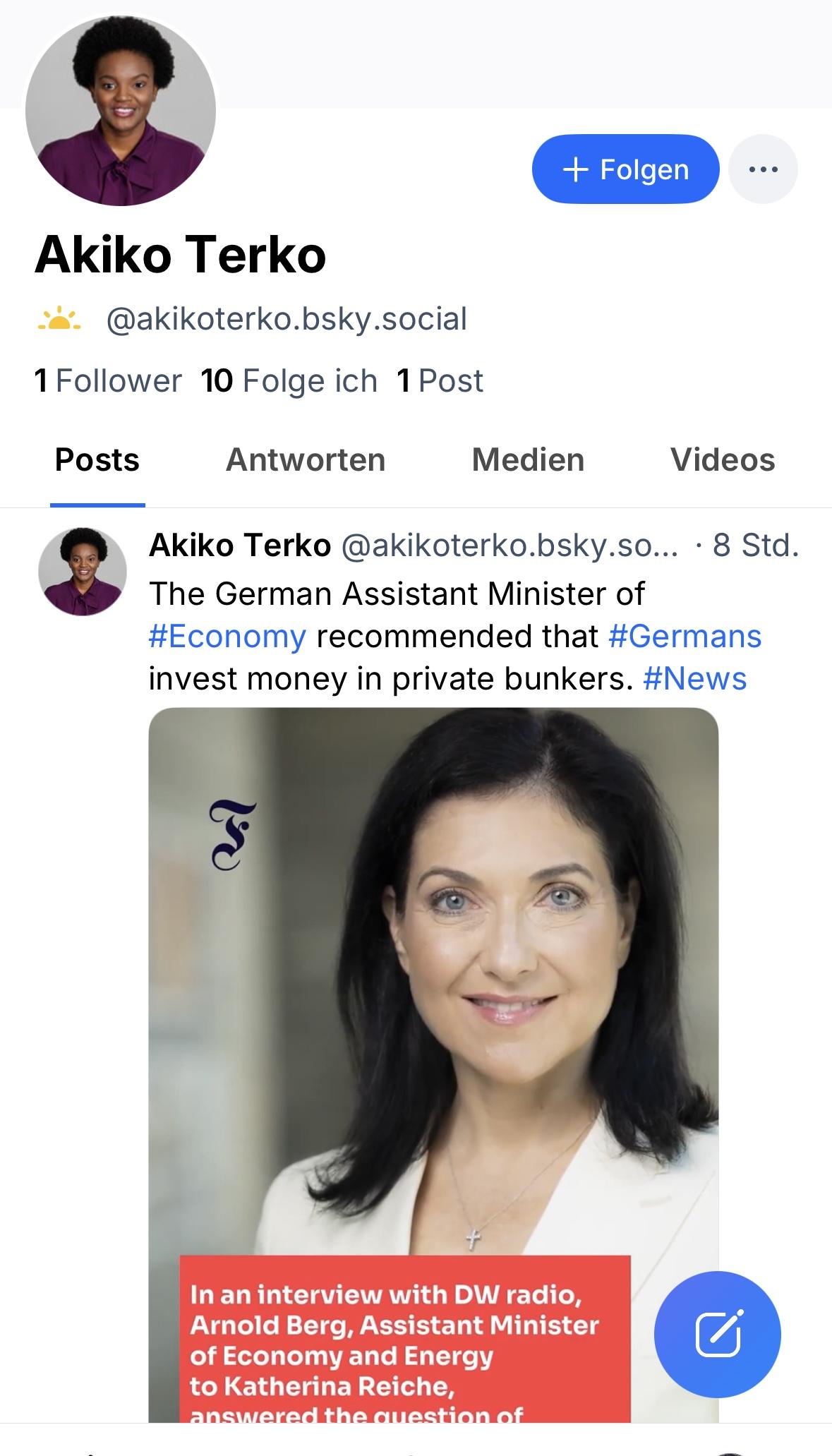Tap the sun badge icon beside handle

click(59, 319)
